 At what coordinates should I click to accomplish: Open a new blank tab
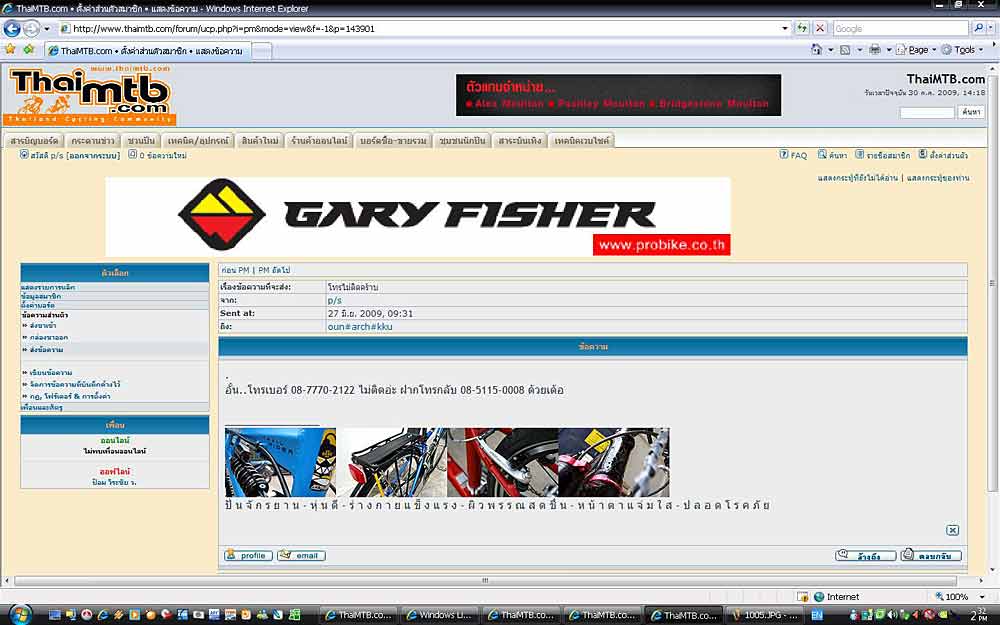pos(262,51)
